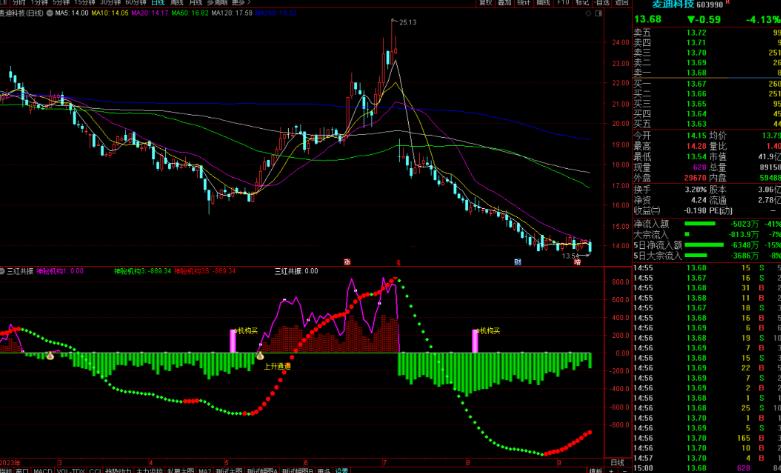The image size is (781, 473).
Task: Click the 卖五 13.72 order row
Action: [707, 33]
